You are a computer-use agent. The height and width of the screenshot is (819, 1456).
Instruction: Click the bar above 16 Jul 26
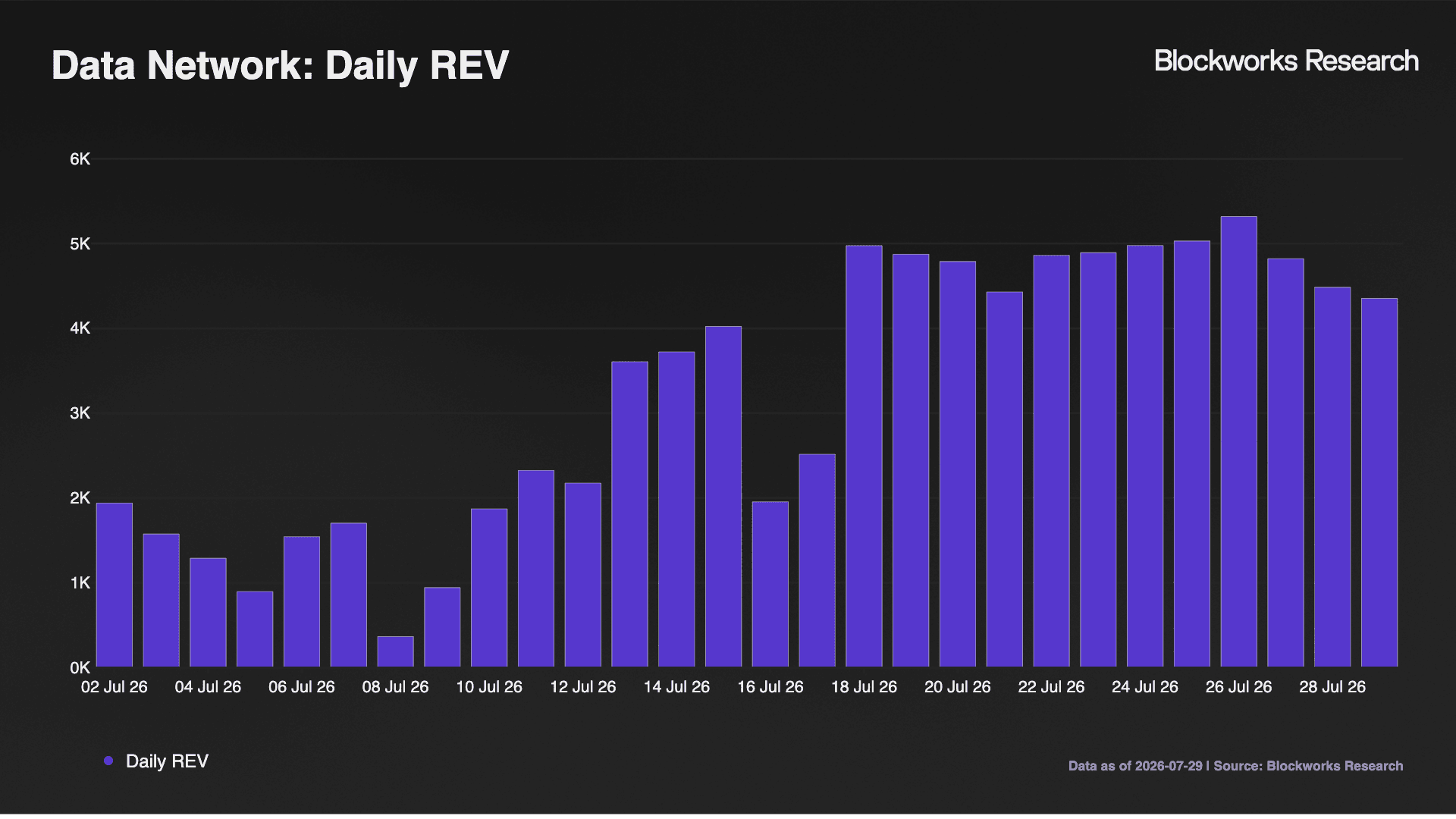click(770, 585)
